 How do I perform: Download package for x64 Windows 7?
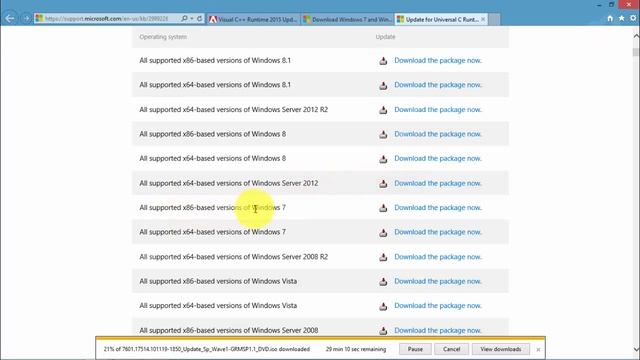tap(438, 232)
